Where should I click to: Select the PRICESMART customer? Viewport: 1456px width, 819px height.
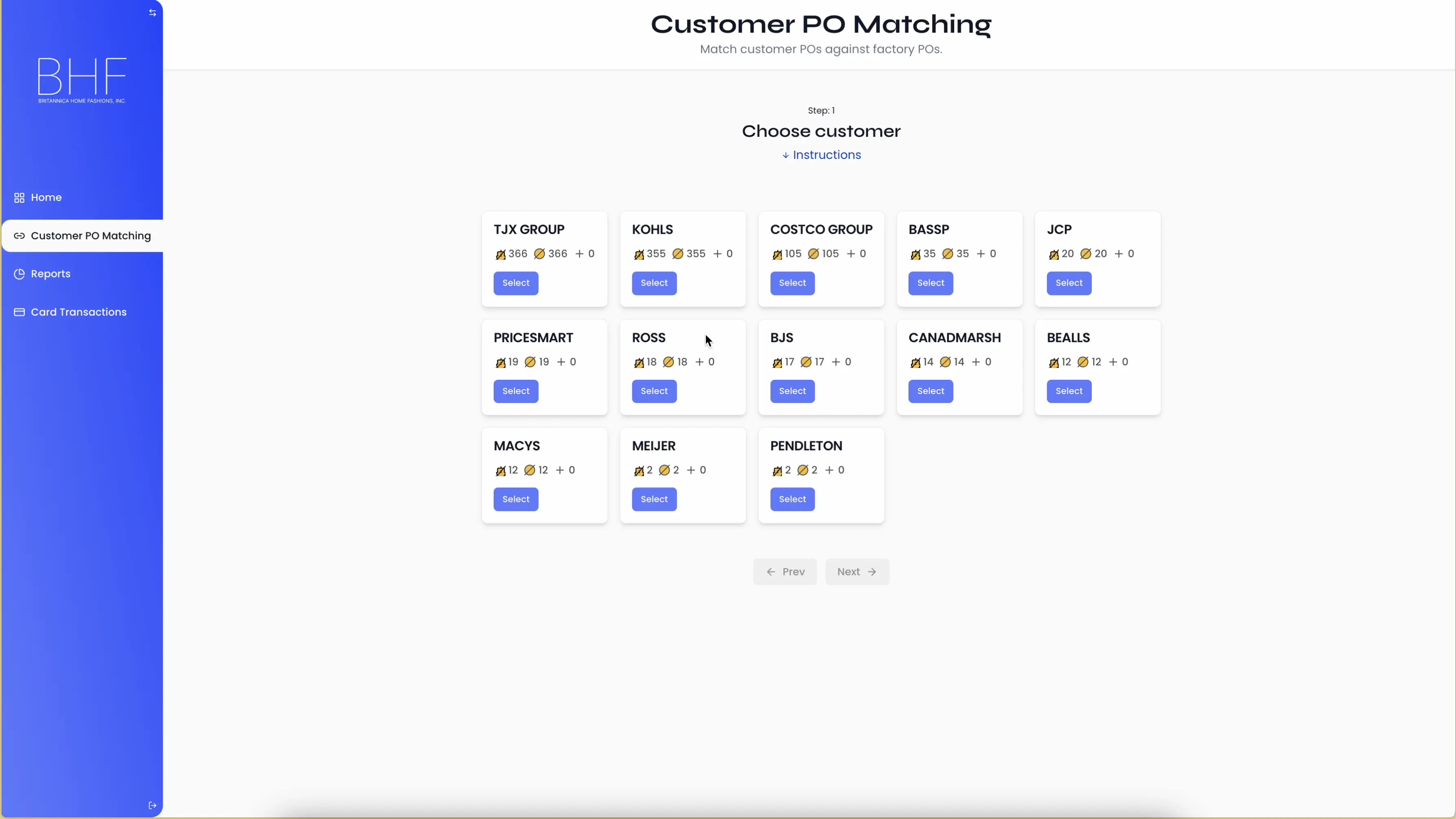(x=516, y=391)
